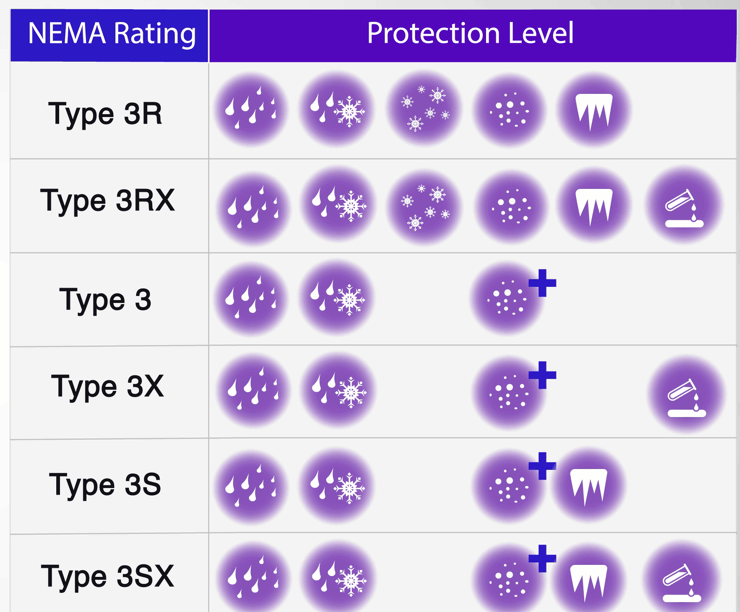Image resolution: width=740 pixels, height=612 pixels.
Task: Click the snow flakes icon in Type 3RX row
Action: [x=425, y=207]
